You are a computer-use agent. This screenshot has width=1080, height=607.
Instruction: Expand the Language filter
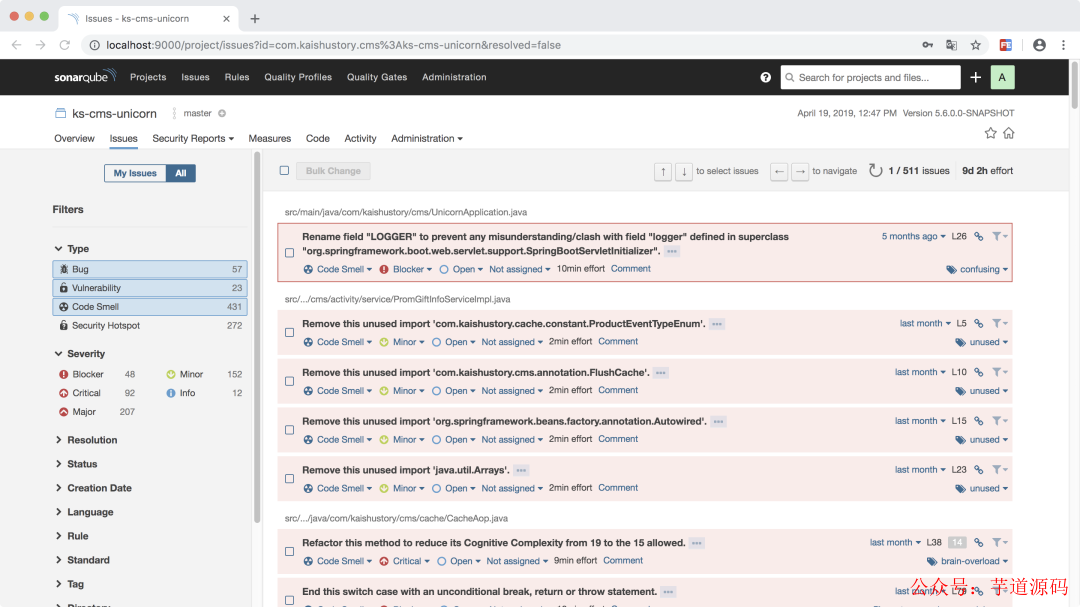(83, 512)
